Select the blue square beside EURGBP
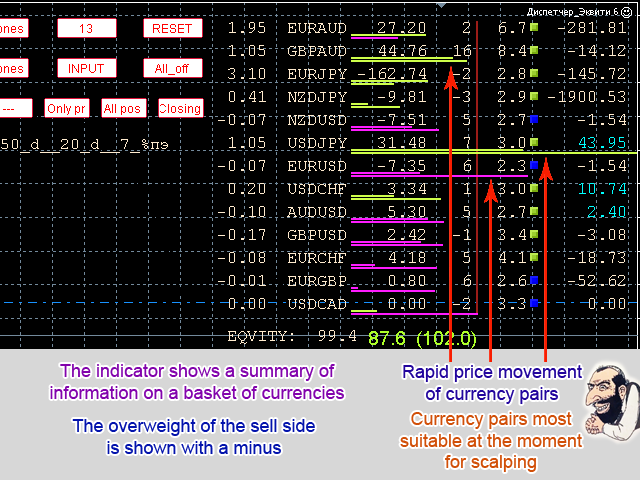This screenshot has width=640, height=480. click(x=534, y=281)
